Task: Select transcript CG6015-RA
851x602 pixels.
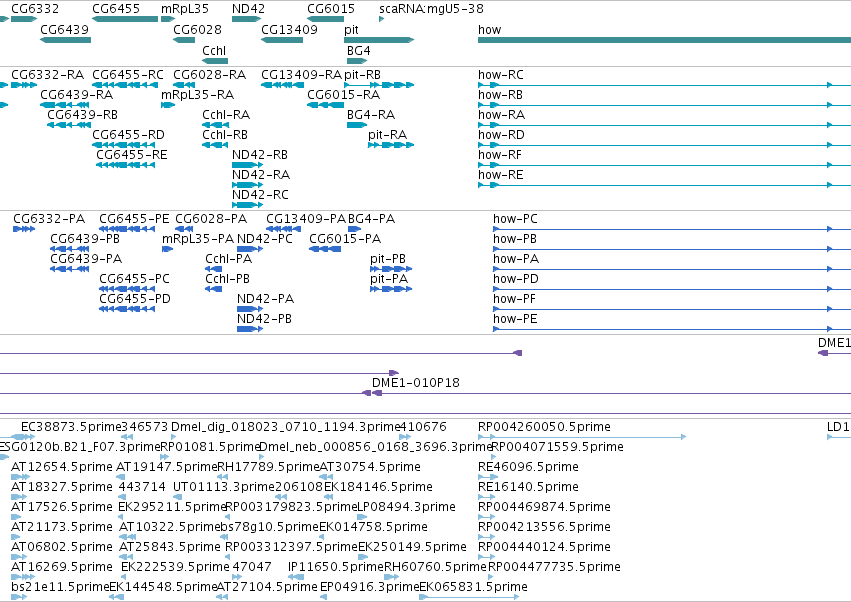Action: (x=344, y=94)
